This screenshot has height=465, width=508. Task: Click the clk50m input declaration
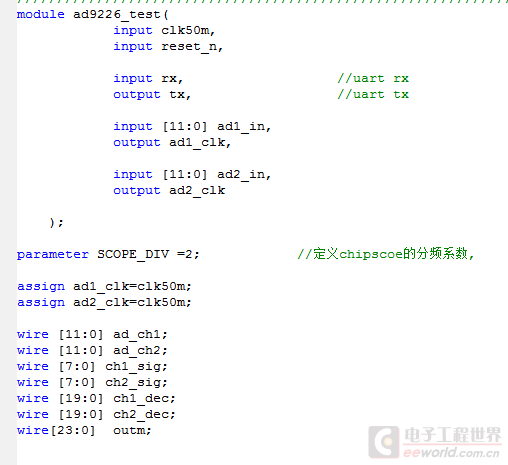164,31
